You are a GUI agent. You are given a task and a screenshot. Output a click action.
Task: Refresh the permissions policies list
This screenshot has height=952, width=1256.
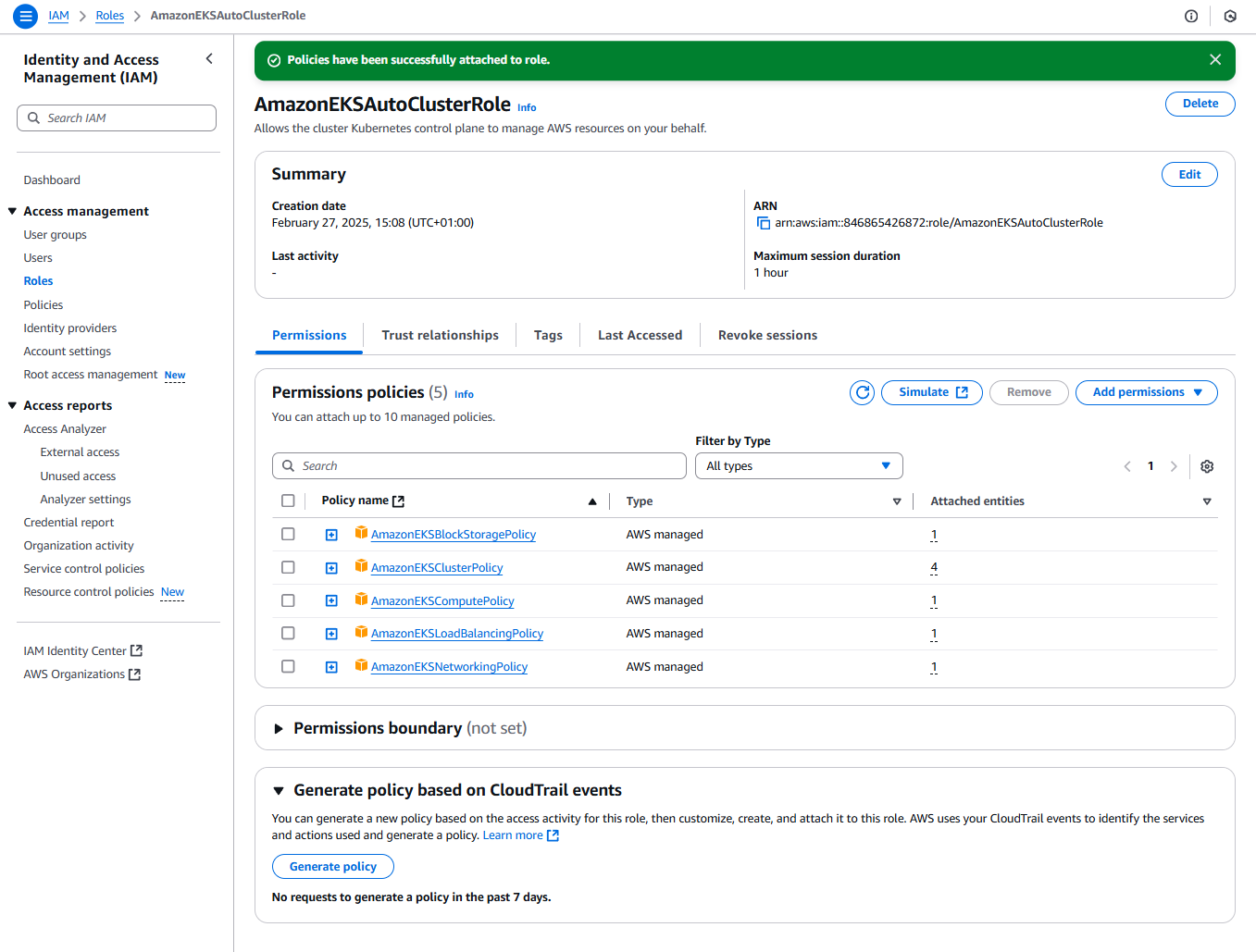click(863, 393)
